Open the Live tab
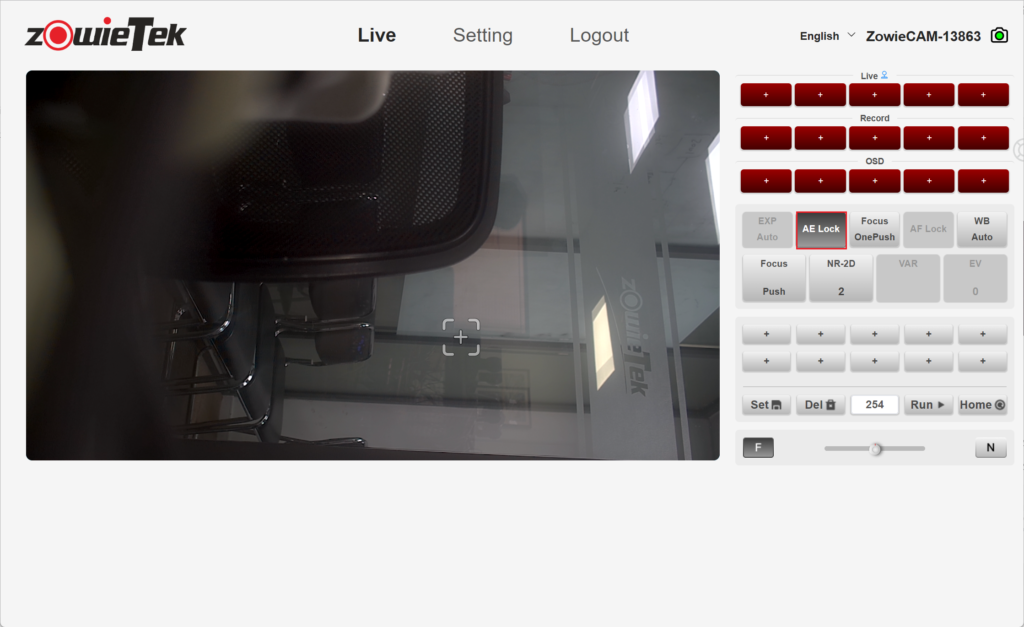This screenshot has width=1024, height=627. (x=377, y=35)
